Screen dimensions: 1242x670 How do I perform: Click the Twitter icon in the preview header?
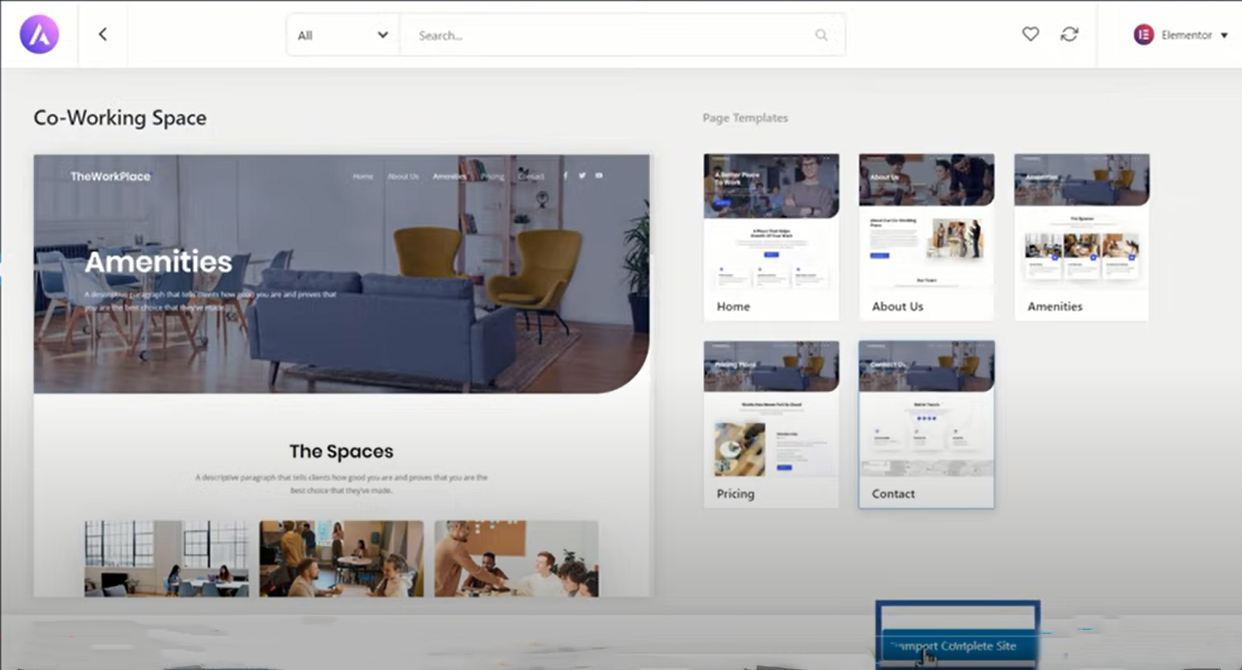(582, 176)
